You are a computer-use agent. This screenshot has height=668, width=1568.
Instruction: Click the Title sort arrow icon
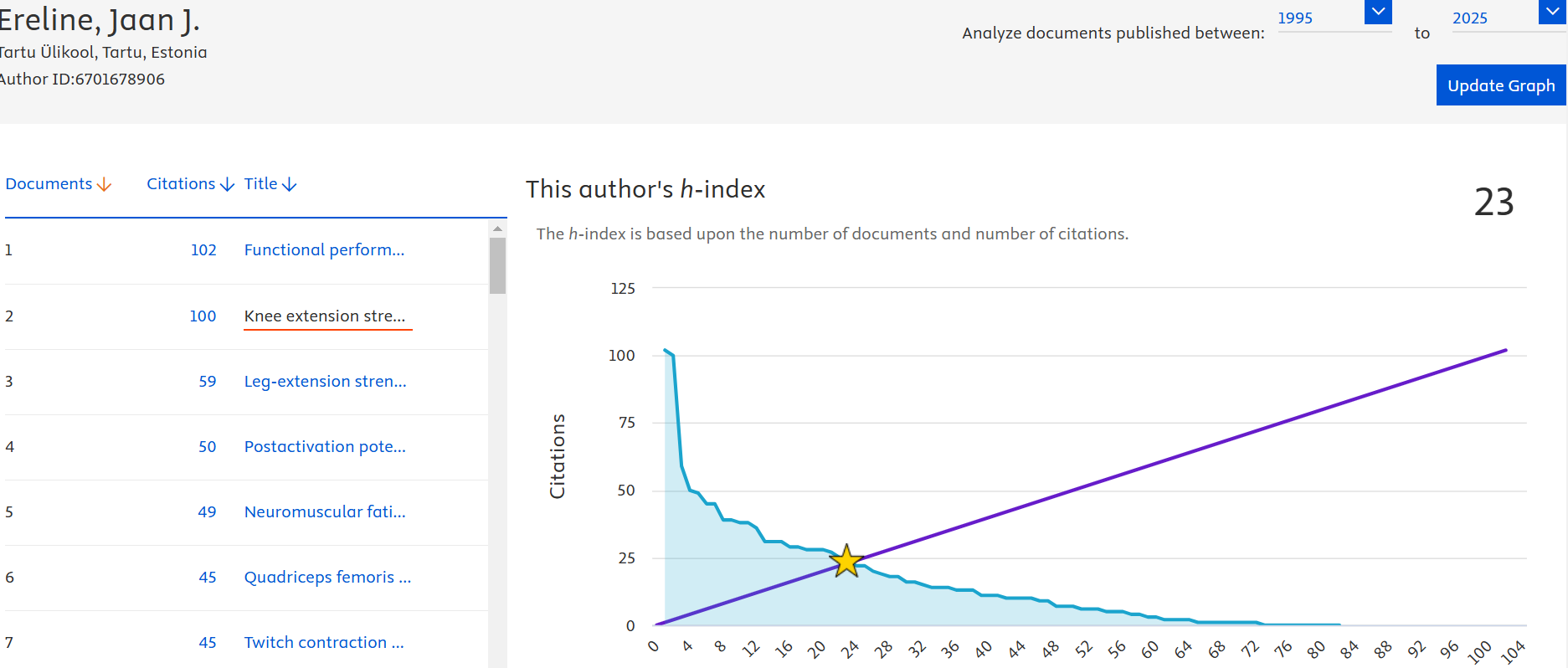(x=290, y=185)
